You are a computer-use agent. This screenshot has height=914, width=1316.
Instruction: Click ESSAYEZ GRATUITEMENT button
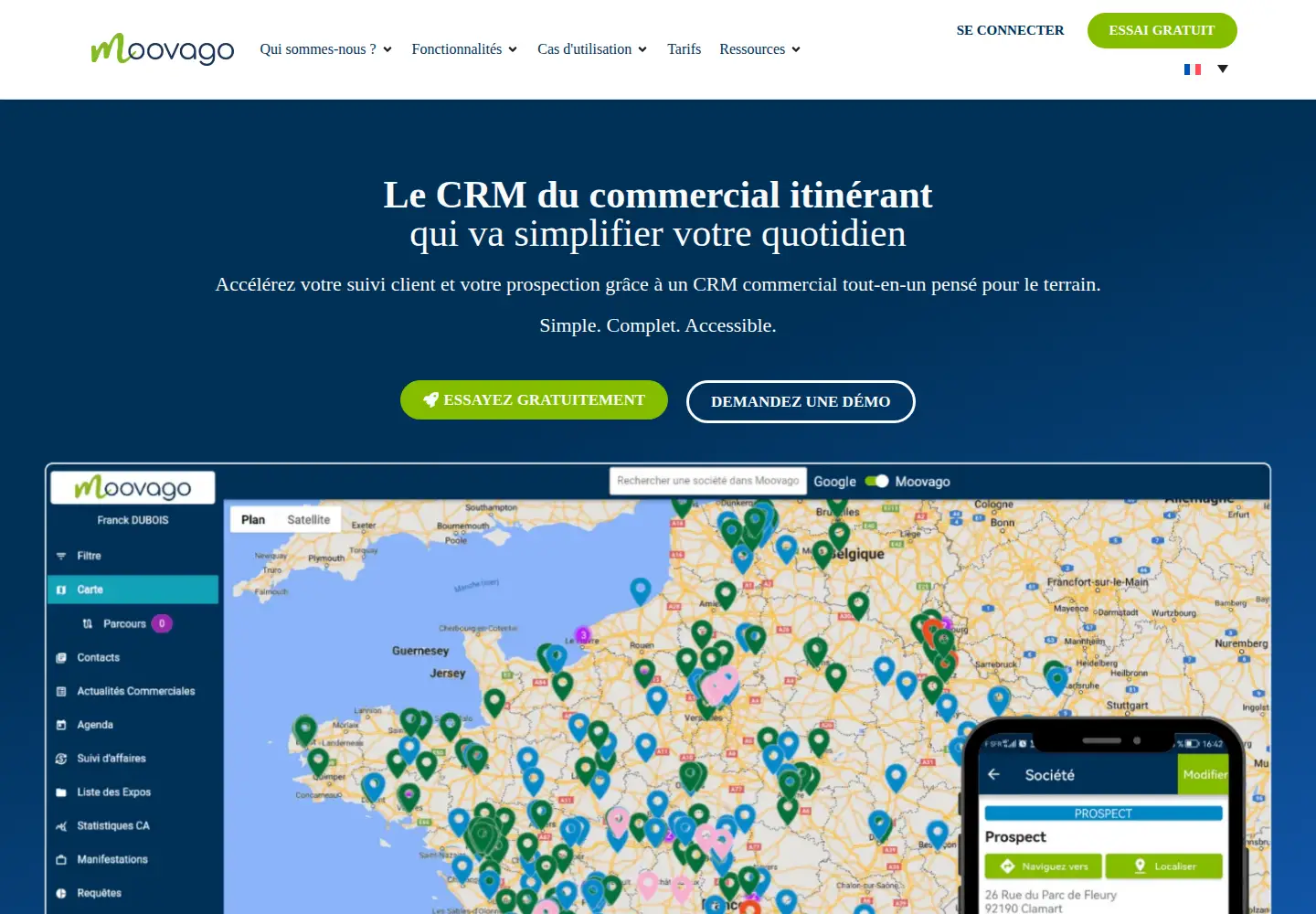point(534,400)
